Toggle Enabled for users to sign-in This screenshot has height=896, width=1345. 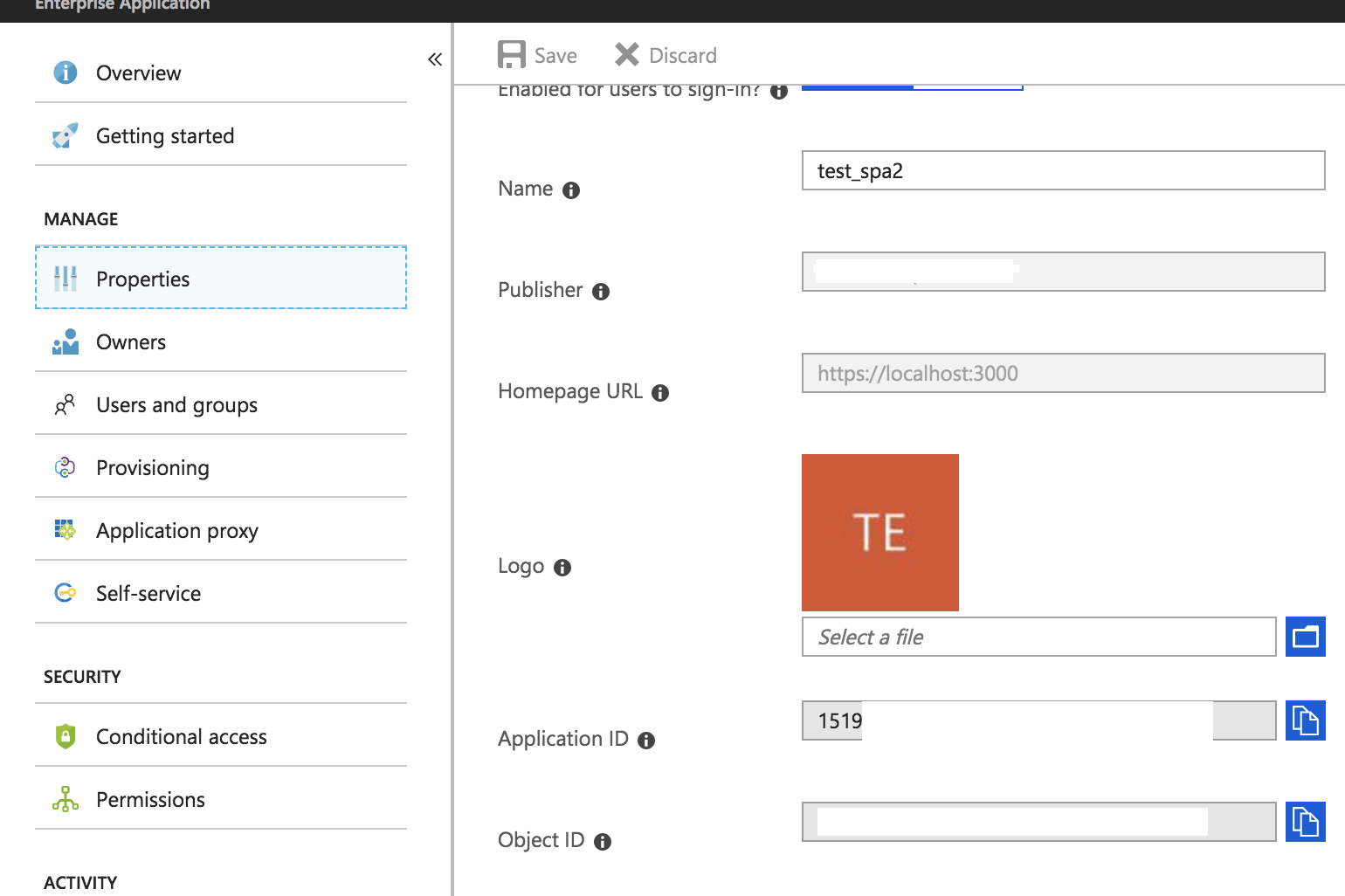pyautogui.click(x=912, y=87)
